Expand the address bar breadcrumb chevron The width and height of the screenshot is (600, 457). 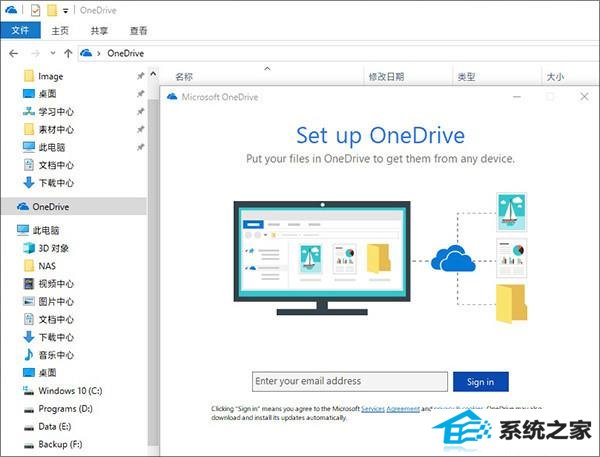[99, 54]
